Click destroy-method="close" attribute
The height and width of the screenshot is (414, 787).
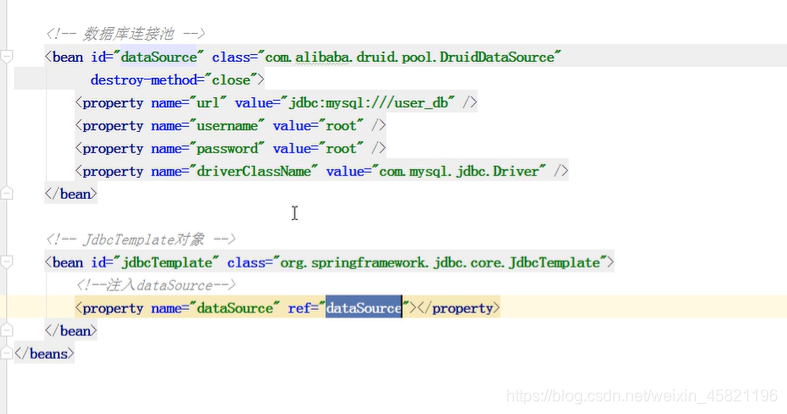point(174,80)
